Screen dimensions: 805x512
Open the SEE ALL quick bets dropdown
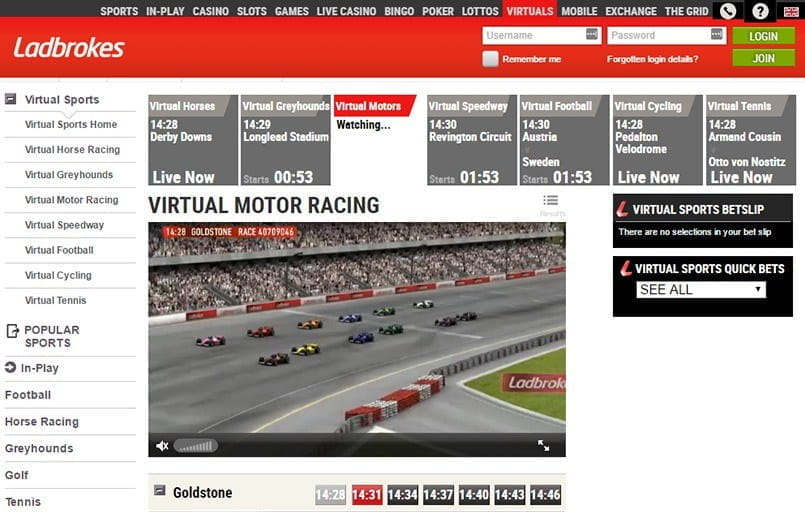click(701, 290)
